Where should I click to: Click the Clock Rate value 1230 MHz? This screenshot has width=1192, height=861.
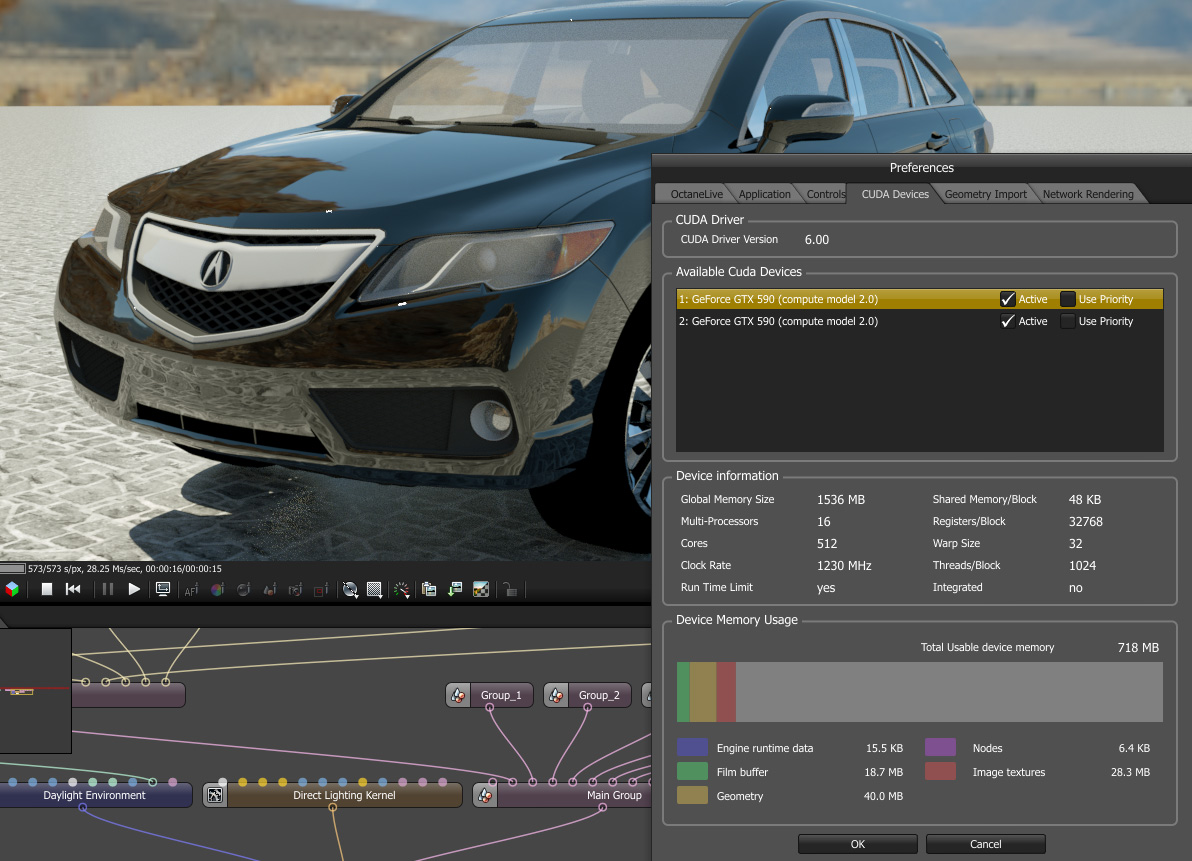point(844,565)
